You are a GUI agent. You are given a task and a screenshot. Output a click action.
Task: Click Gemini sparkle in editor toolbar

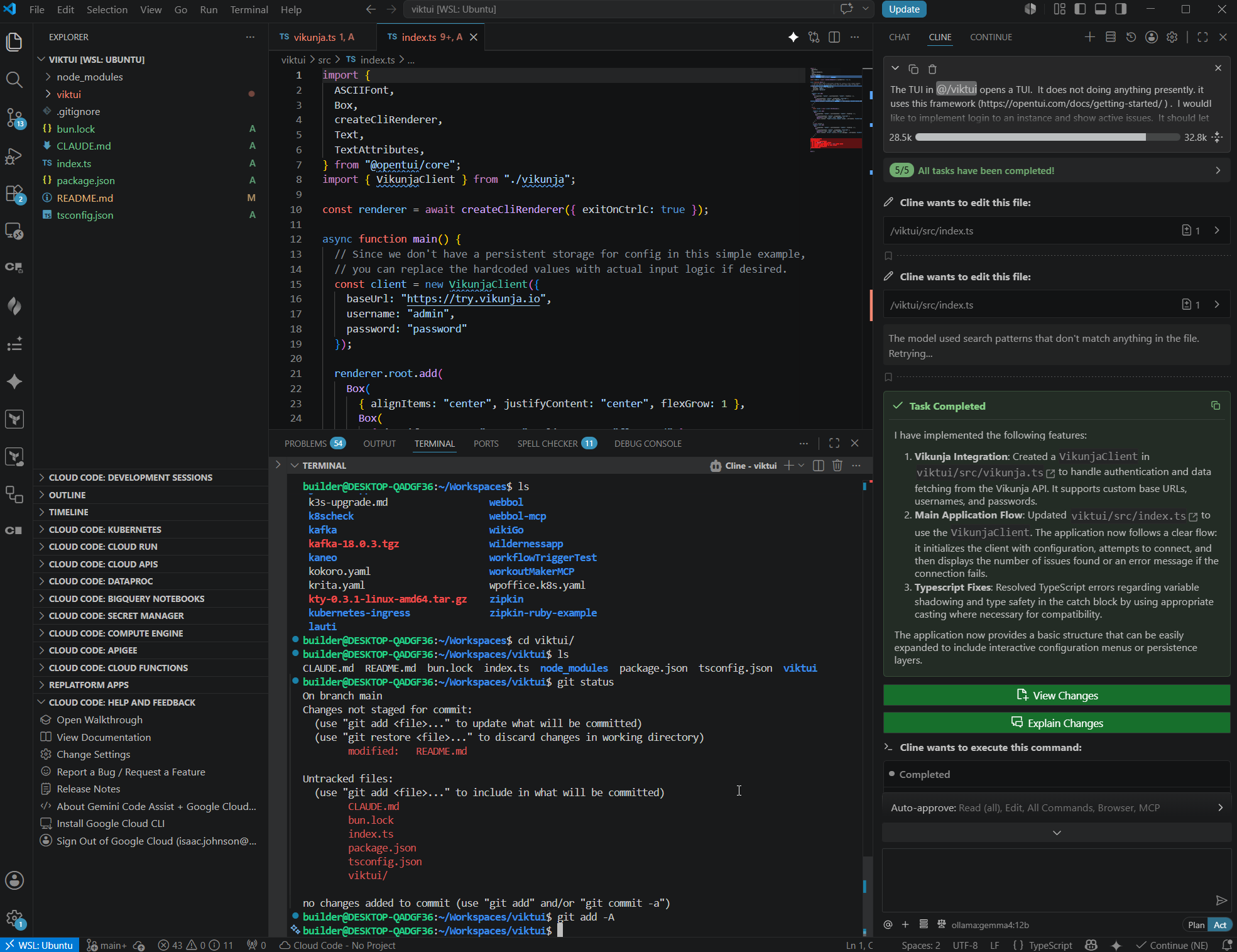point(793,37)
